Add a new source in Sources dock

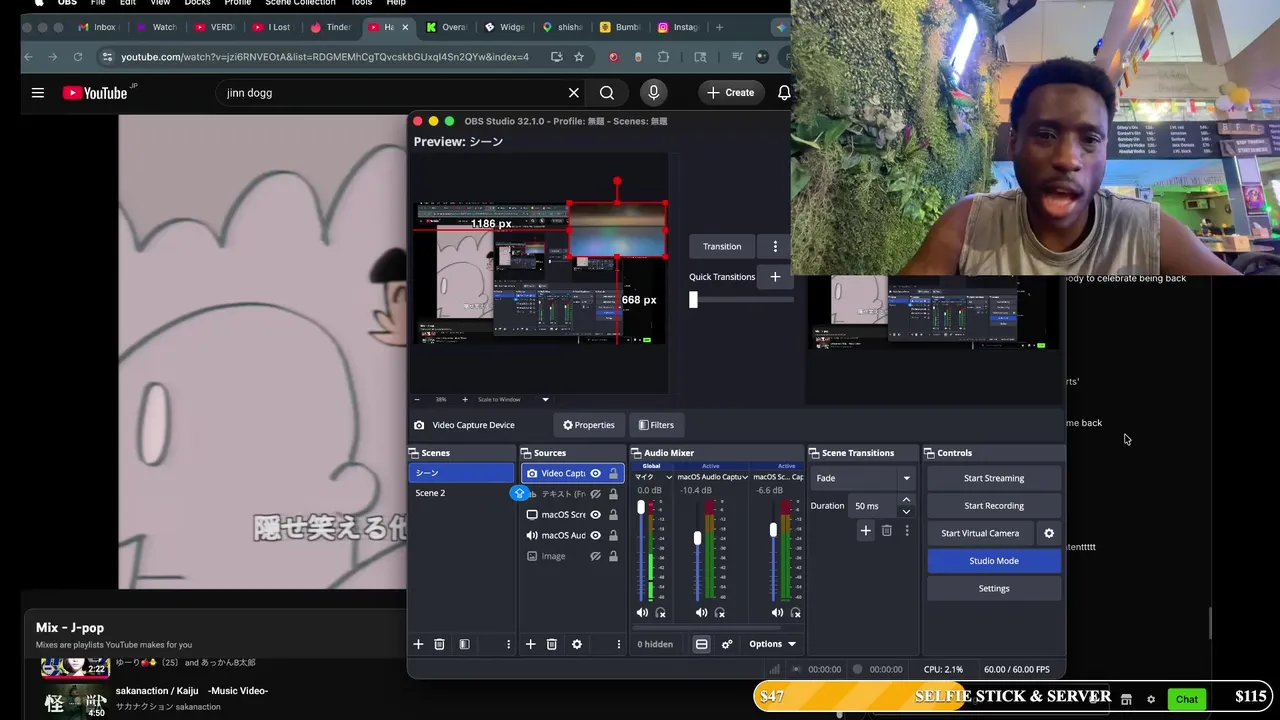click(x=530, y=645)
